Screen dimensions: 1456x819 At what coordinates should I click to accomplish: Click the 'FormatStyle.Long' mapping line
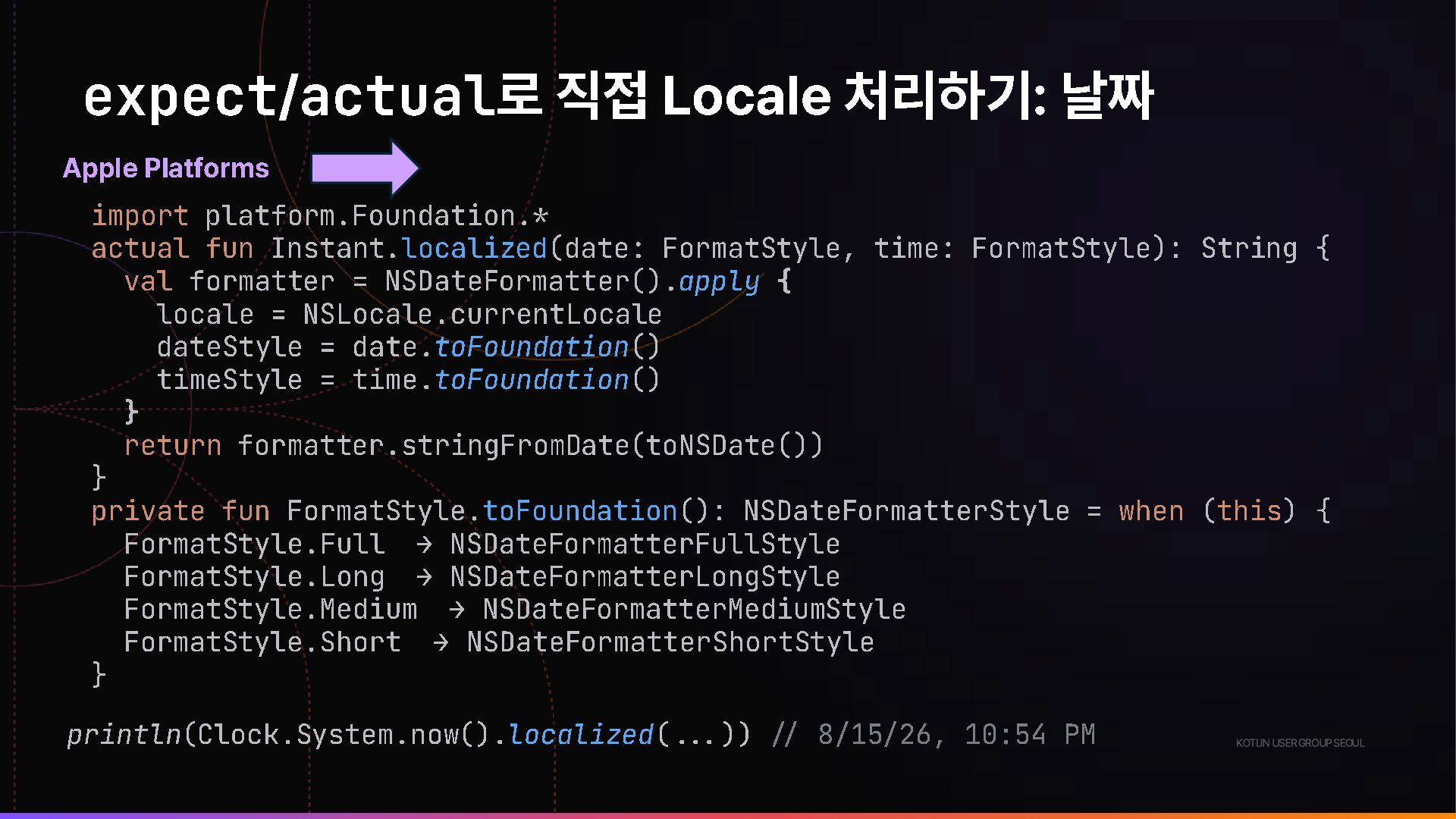pos(482,577)
